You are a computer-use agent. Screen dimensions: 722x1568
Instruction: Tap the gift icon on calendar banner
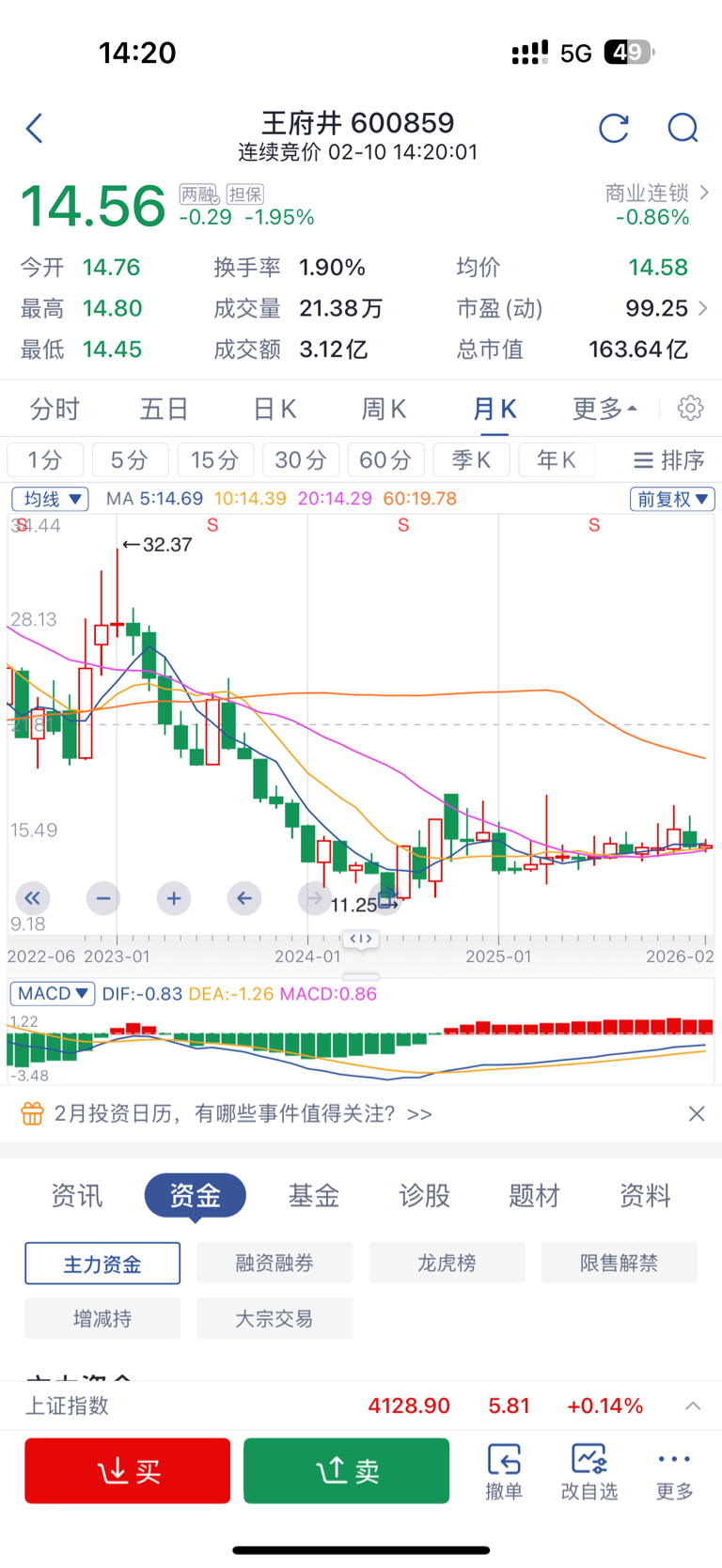pos(32,1114)
